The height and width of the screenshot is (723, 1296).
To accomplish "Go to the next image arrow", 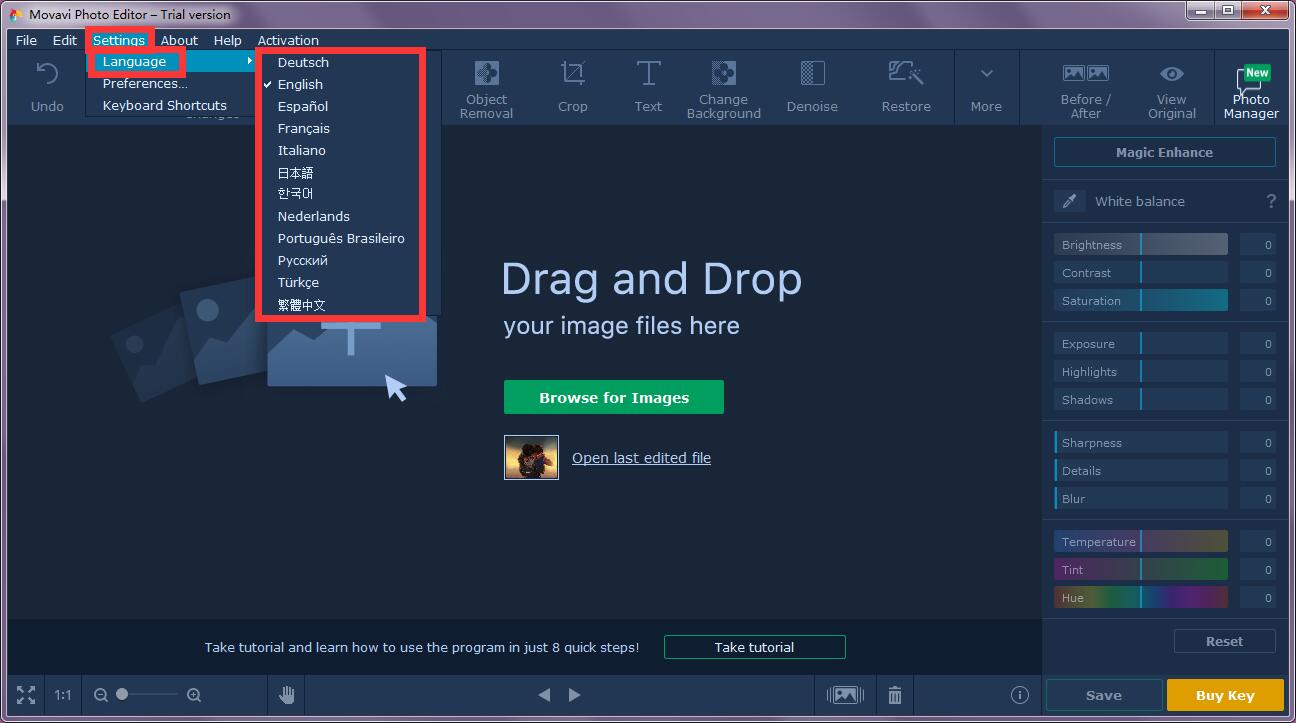I will [x=574, y=694].
